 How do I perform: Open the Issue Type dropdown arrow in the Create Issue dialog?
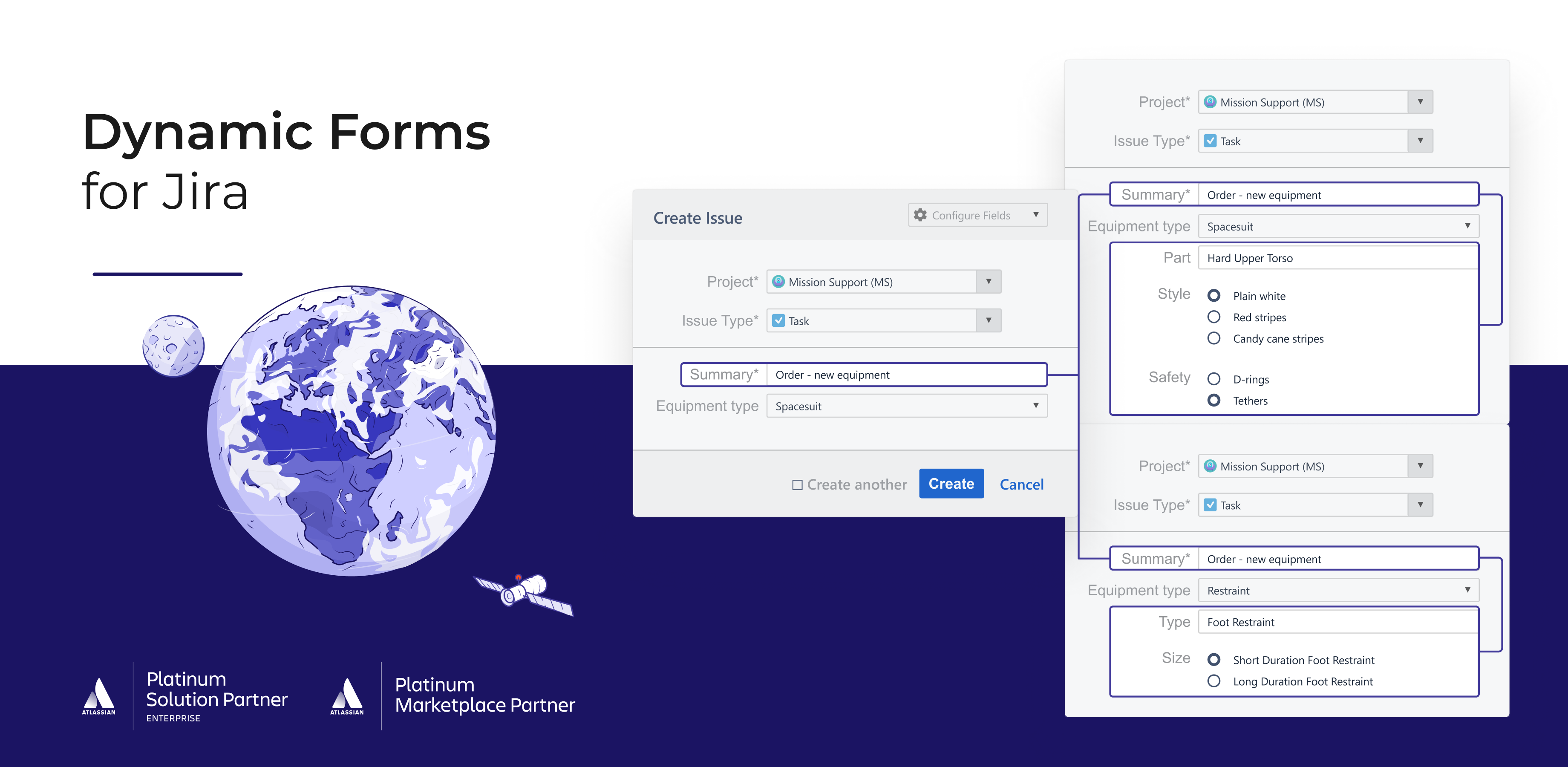point(989,321)
